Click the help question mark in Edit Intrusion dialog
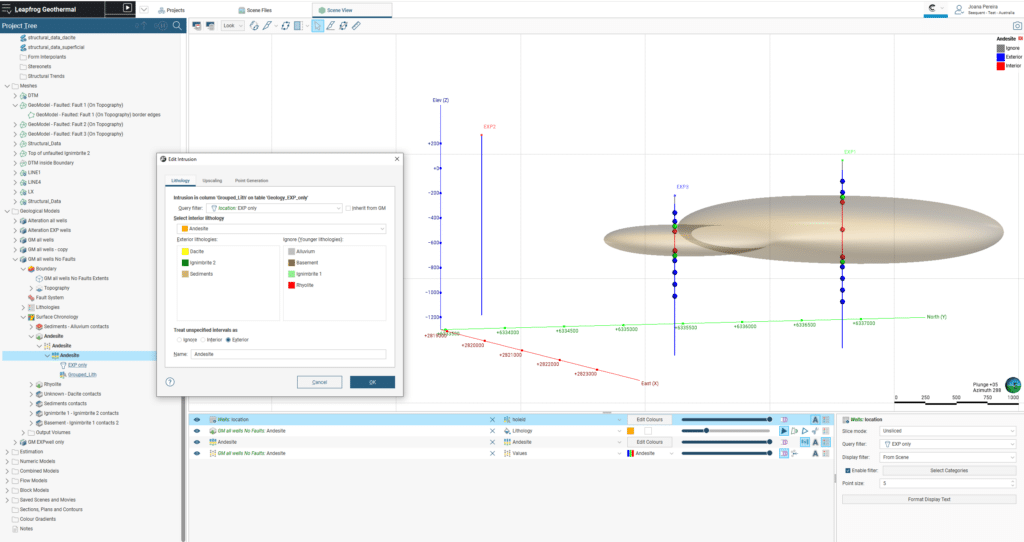 point(170,382)
